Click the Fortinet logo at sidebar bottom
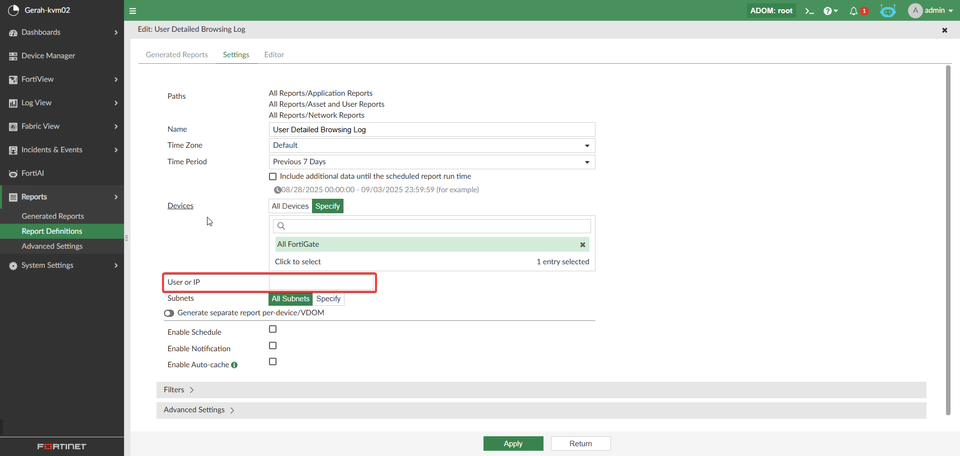Image resolution: width=960 pixels, height=456 pixels. (62, 446)
